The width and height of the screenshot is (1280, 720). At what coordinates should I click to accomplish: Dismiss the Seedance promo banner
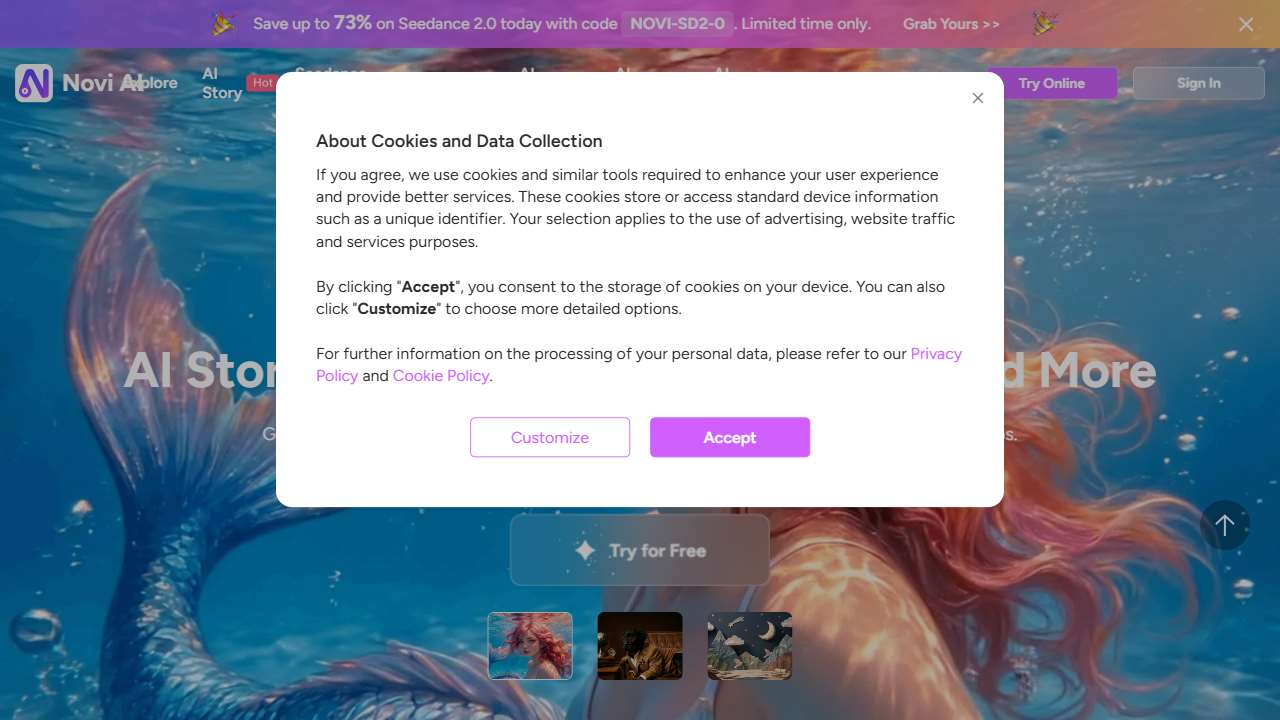pyautogui.click(x=1246, y=24)
